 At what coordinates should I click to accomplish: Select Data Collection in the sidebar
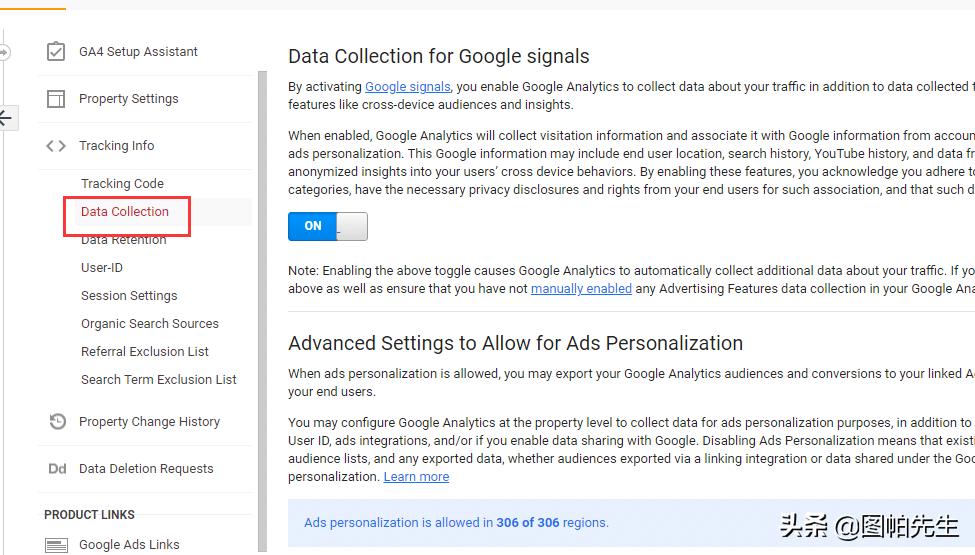[125, 212]
